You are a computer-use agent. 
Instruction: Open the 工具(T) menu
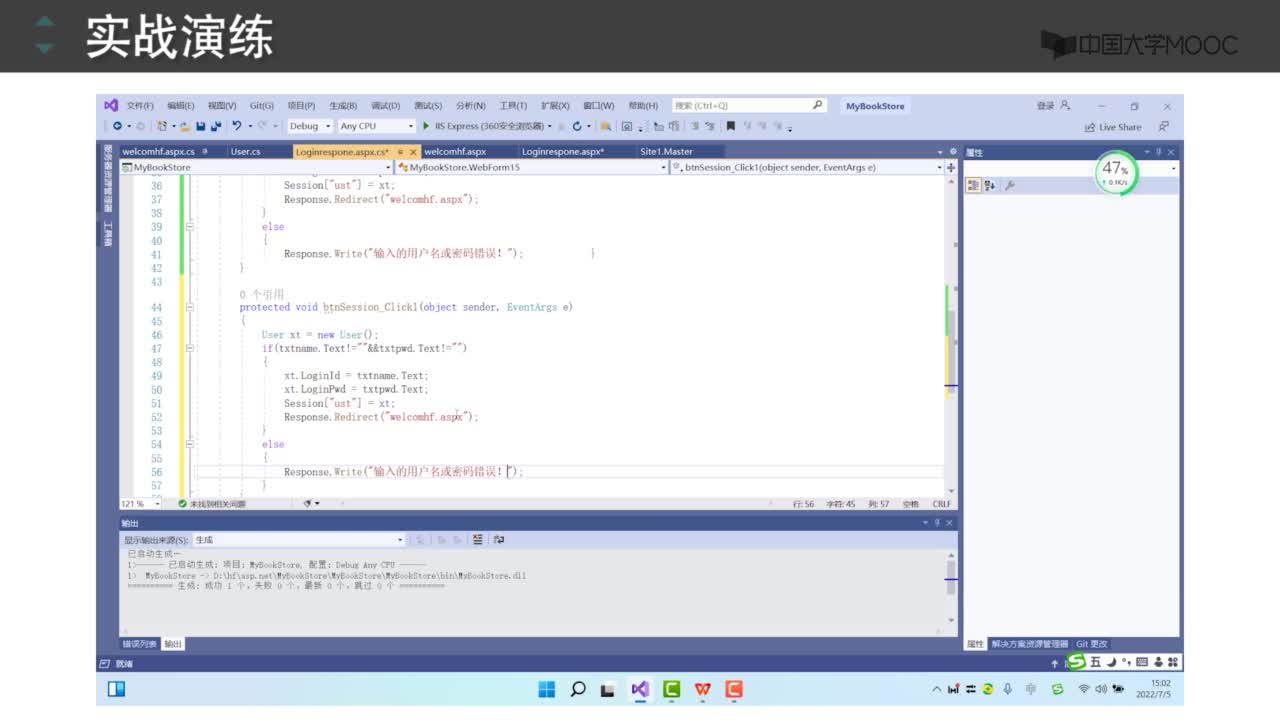(512, 105)
